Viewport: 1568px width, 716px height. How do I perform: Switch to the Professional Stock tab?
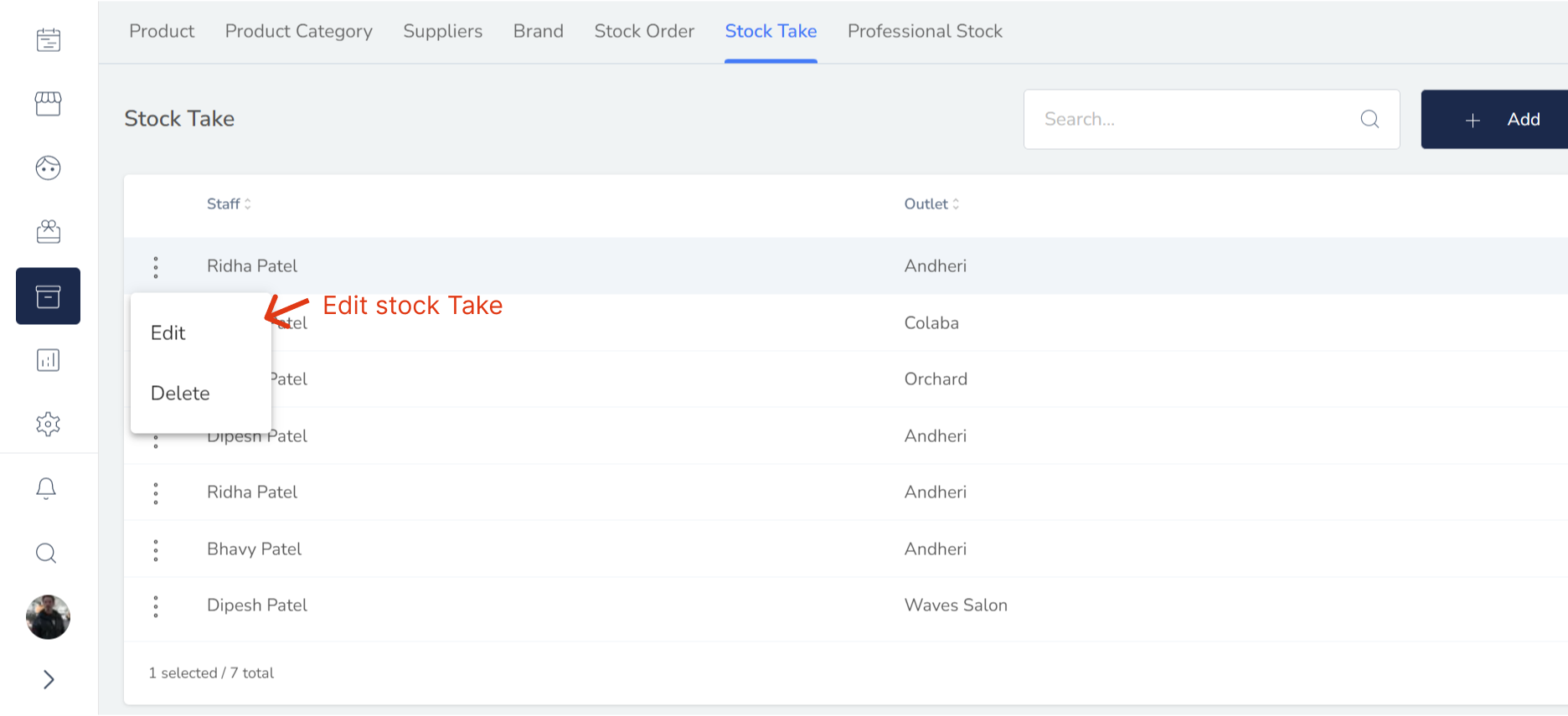point(925,32)
